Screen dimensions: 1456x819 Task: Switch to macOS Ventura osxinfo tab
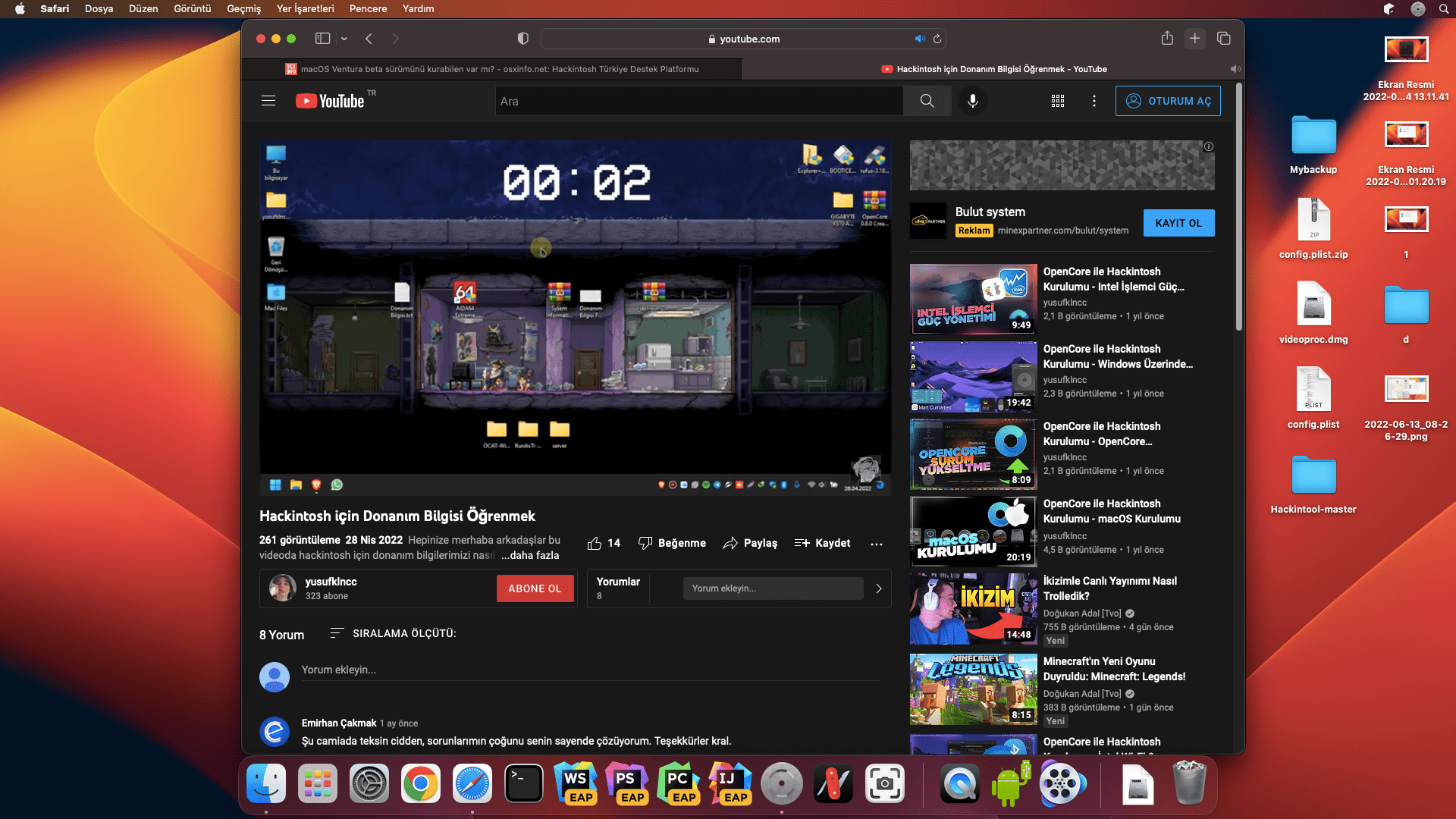491,69
